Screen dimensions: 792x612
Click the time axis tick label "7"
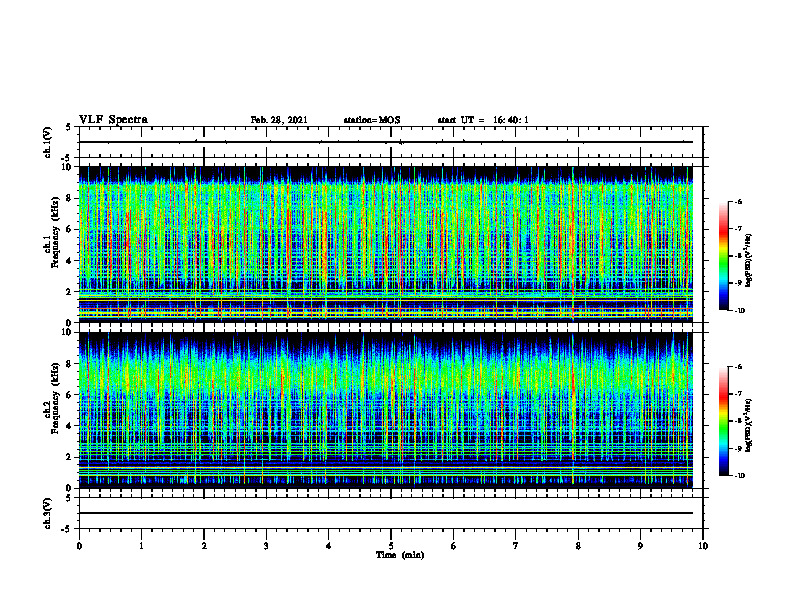coord(516,546)
